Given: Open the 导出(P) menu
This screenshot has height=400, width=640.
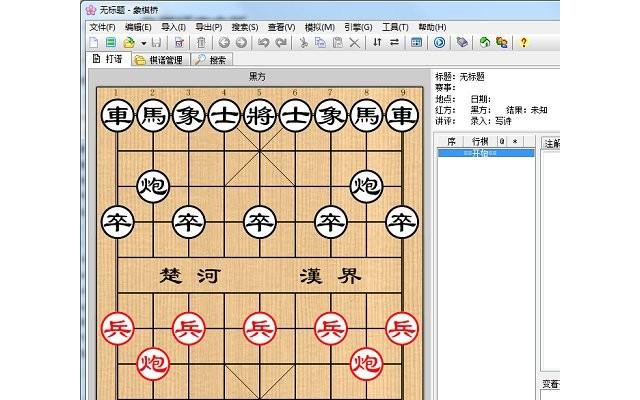Looking at the screenshot, I should coord(208,27).
